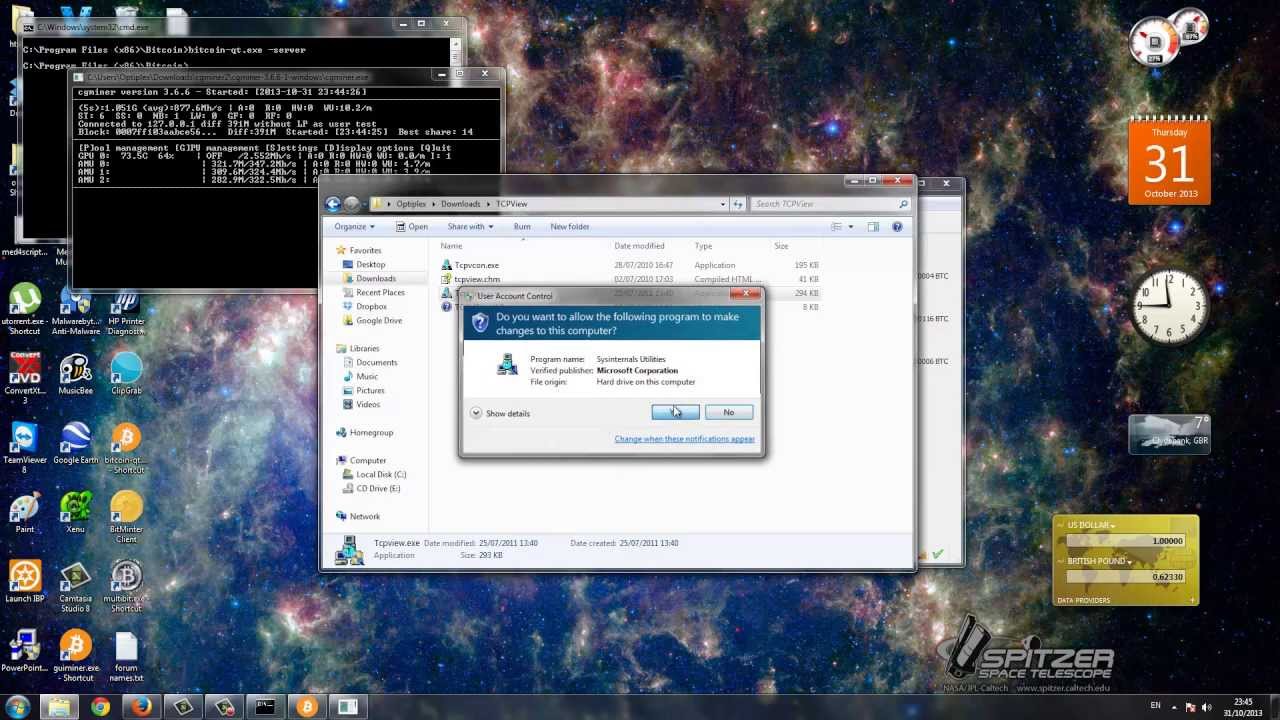Image resolution: width=1280 pixels, height=720 pixels.
Task: Click the Camtasia Studio 8 desktop icon
Action: click(75, 579)
